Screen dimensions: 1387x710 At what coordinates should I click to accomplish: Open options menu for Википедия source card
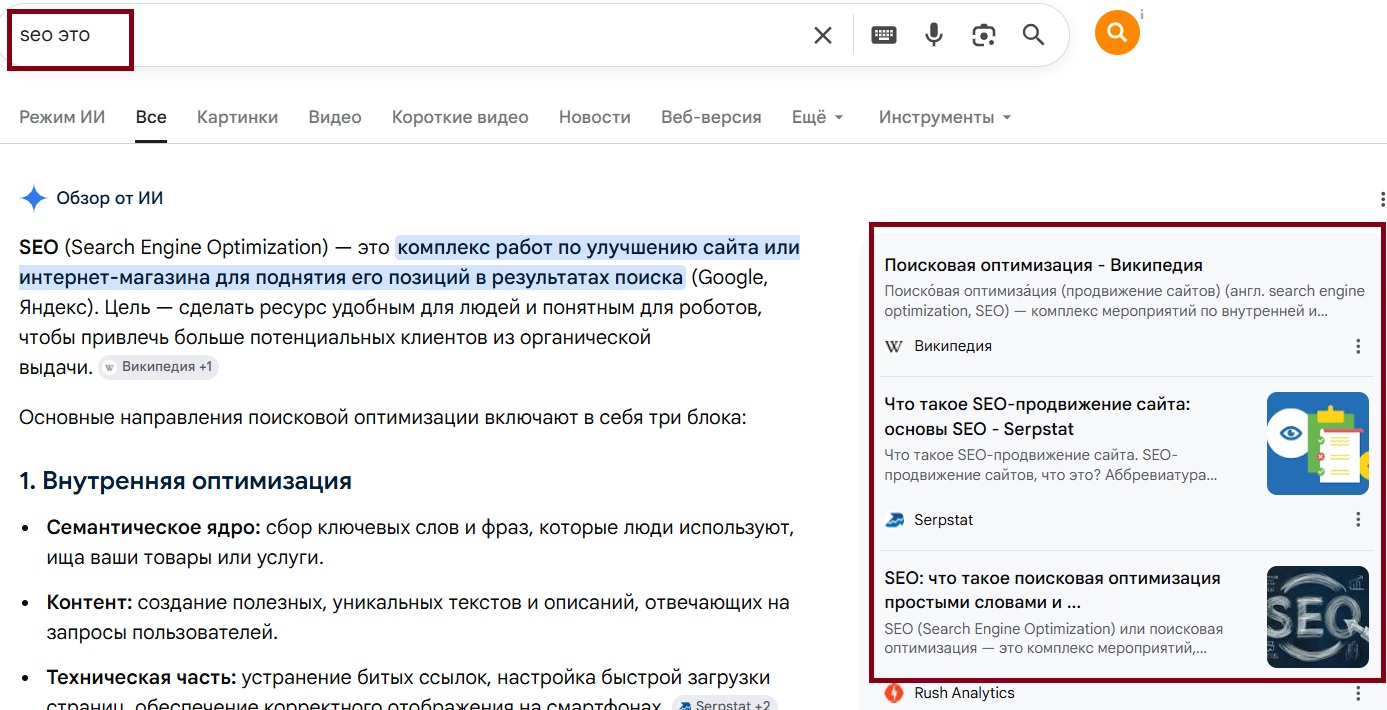point(1358,346)
